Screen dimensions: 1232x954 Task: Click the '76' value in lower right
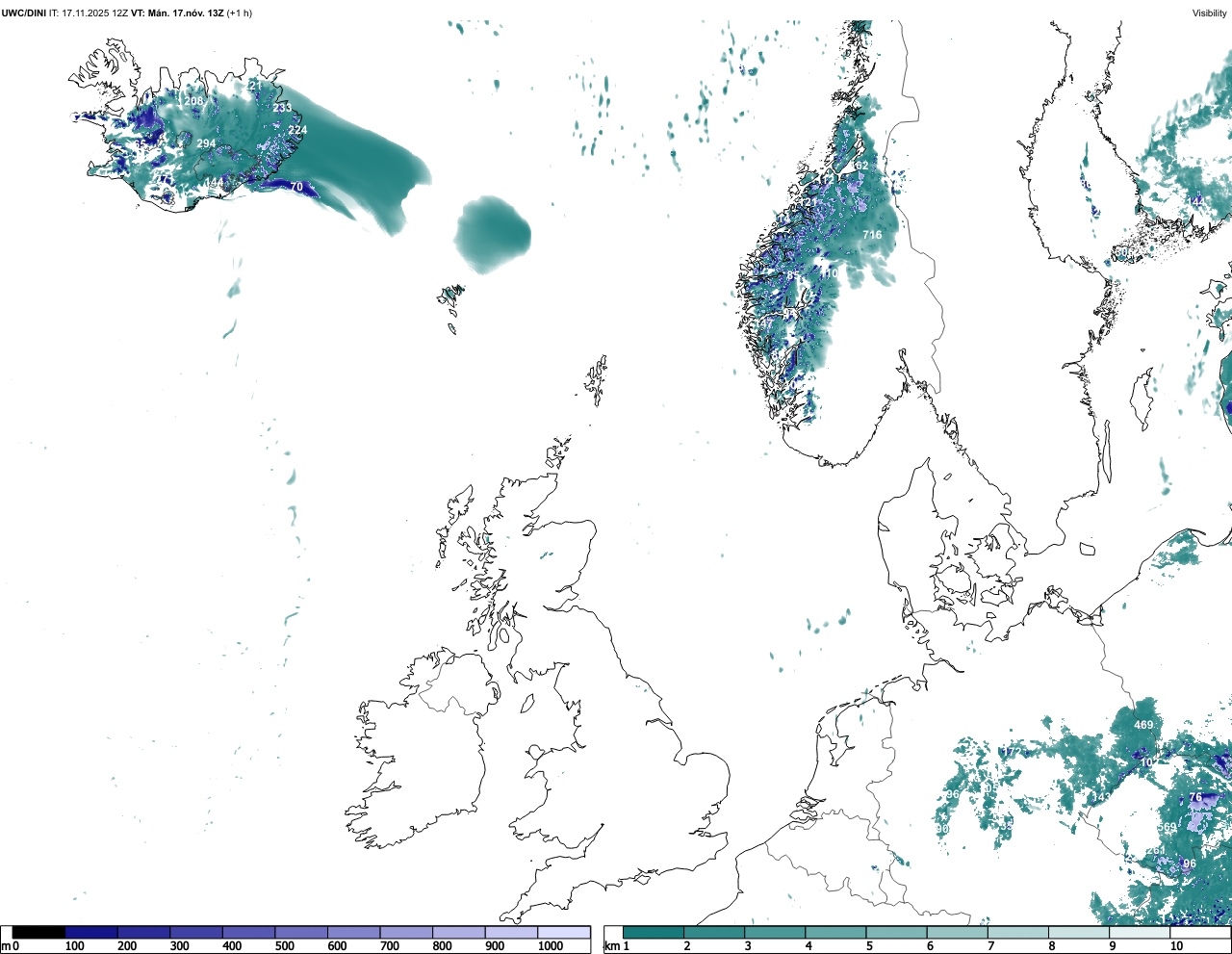coord(1195,797)
